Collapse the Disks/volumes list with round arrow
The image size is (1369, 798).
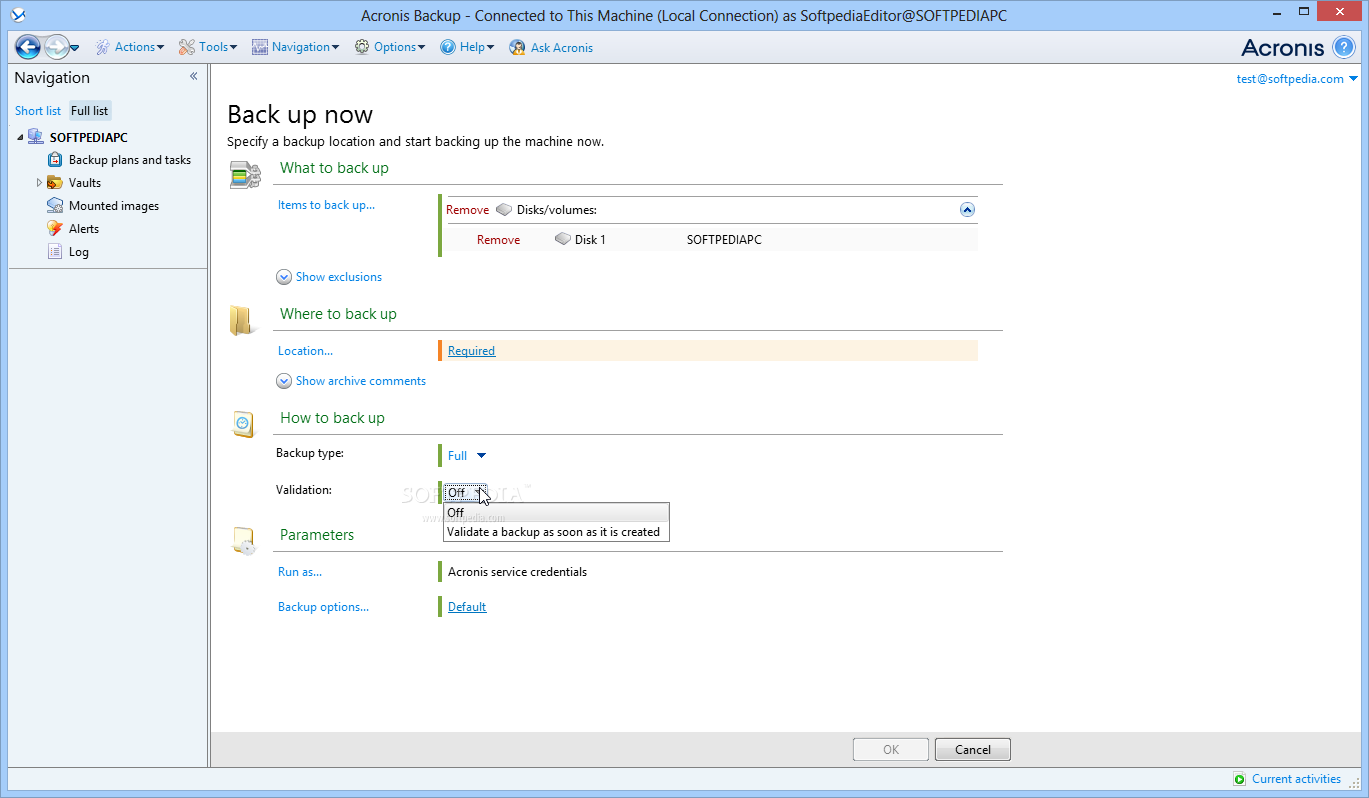(967, 210)
